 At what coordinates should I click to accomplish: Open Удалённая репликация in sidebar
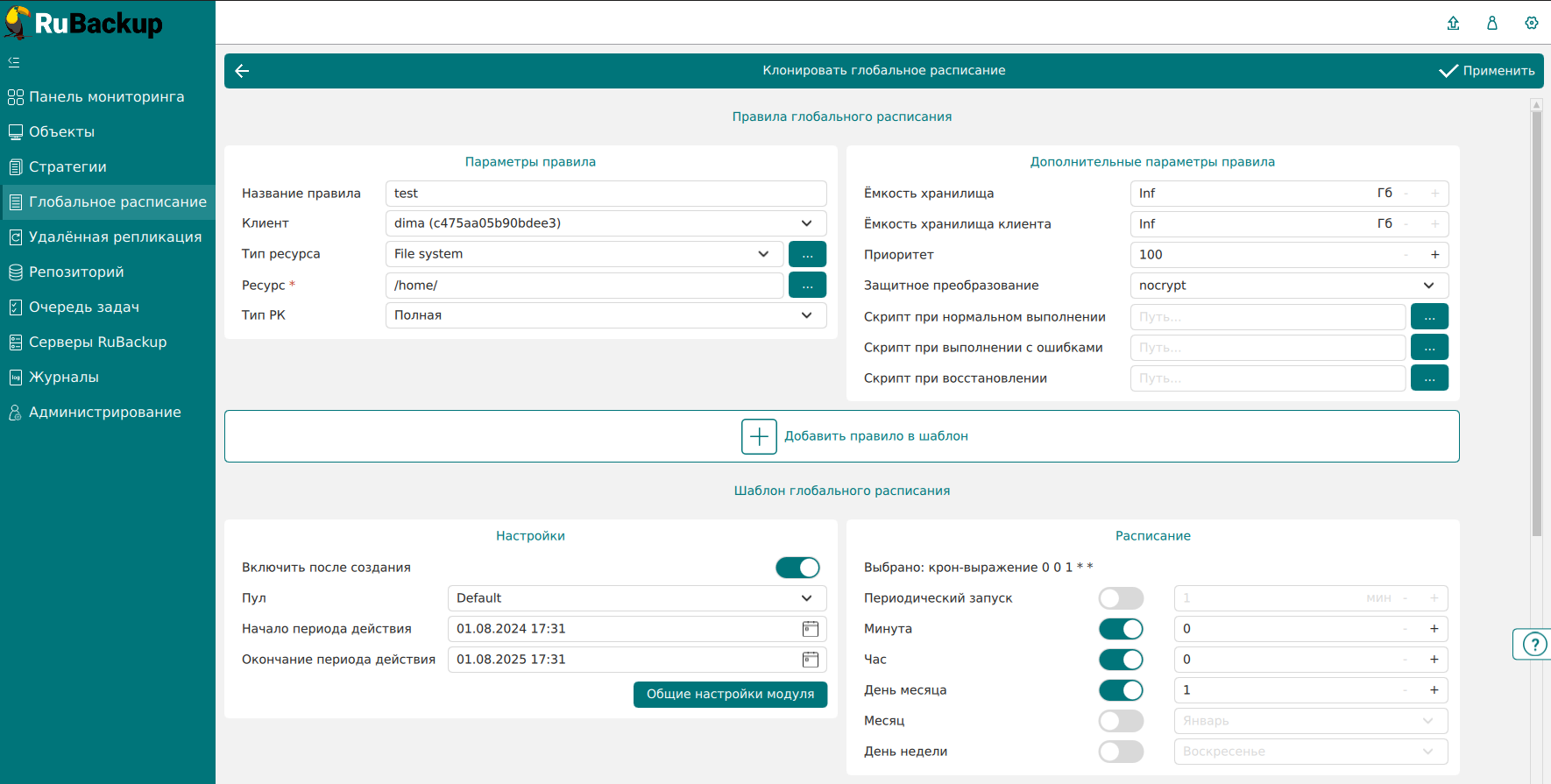[x=108, y=237]
